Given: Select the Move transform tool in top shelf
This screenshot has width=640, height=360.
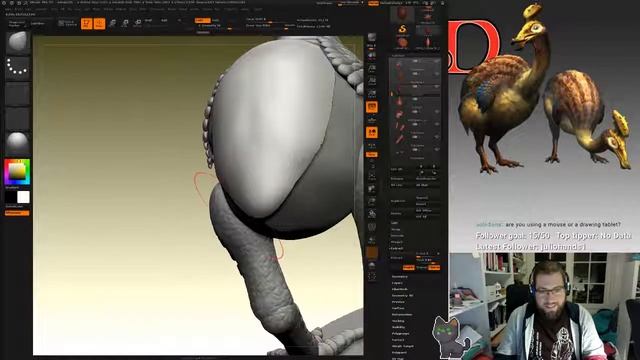Looking at the screenshot, I should tap(112, 23).
